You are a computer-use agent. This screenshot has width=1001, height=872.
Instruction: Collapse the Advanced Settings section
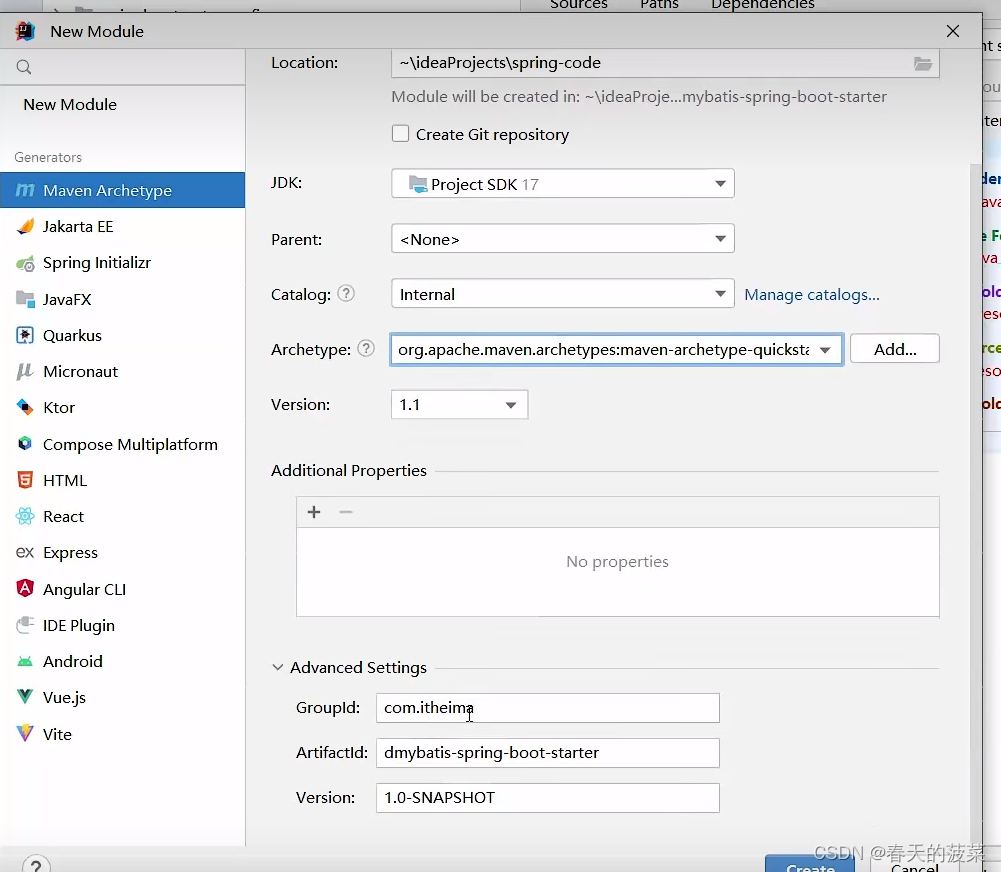[x=278, y=667]
